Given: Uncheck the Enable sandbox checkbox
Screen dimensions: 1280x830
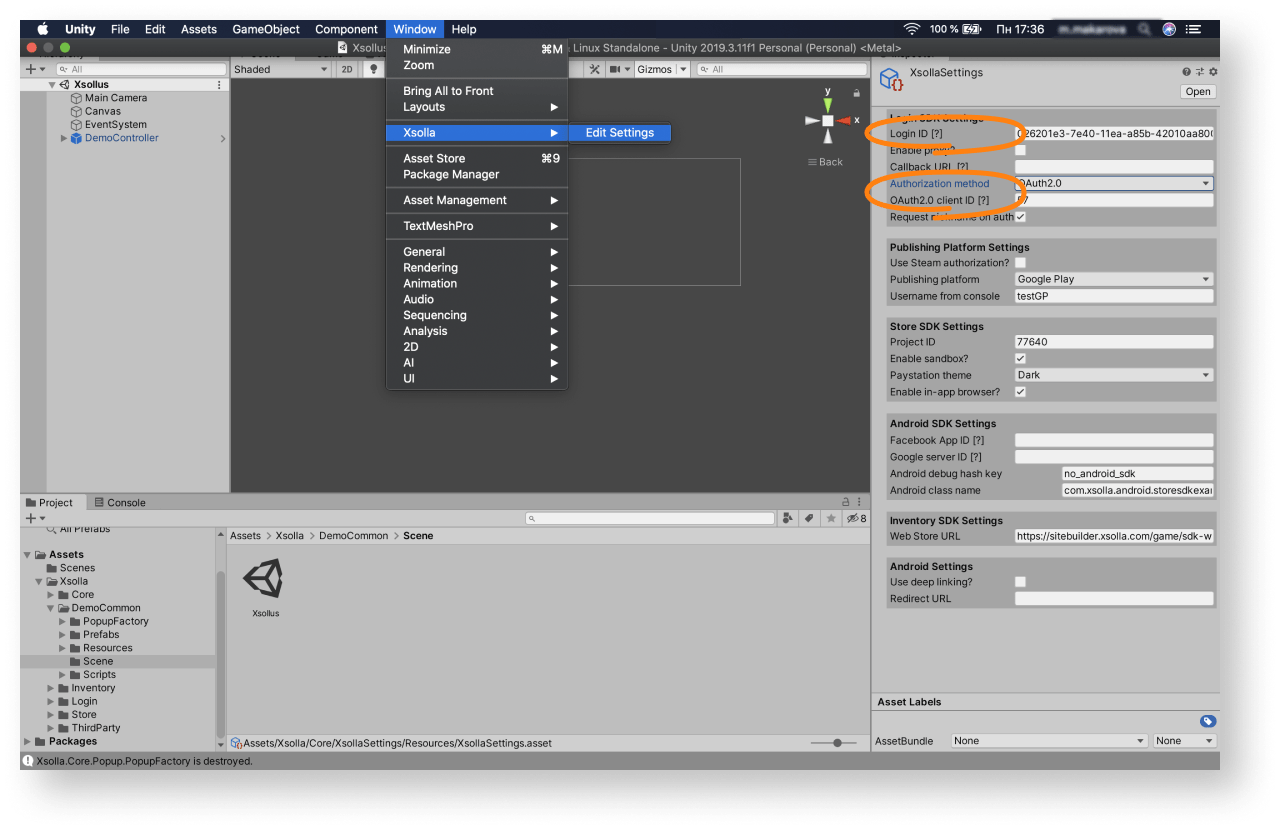Looking at the screenshot, I should click(1020, 359).
